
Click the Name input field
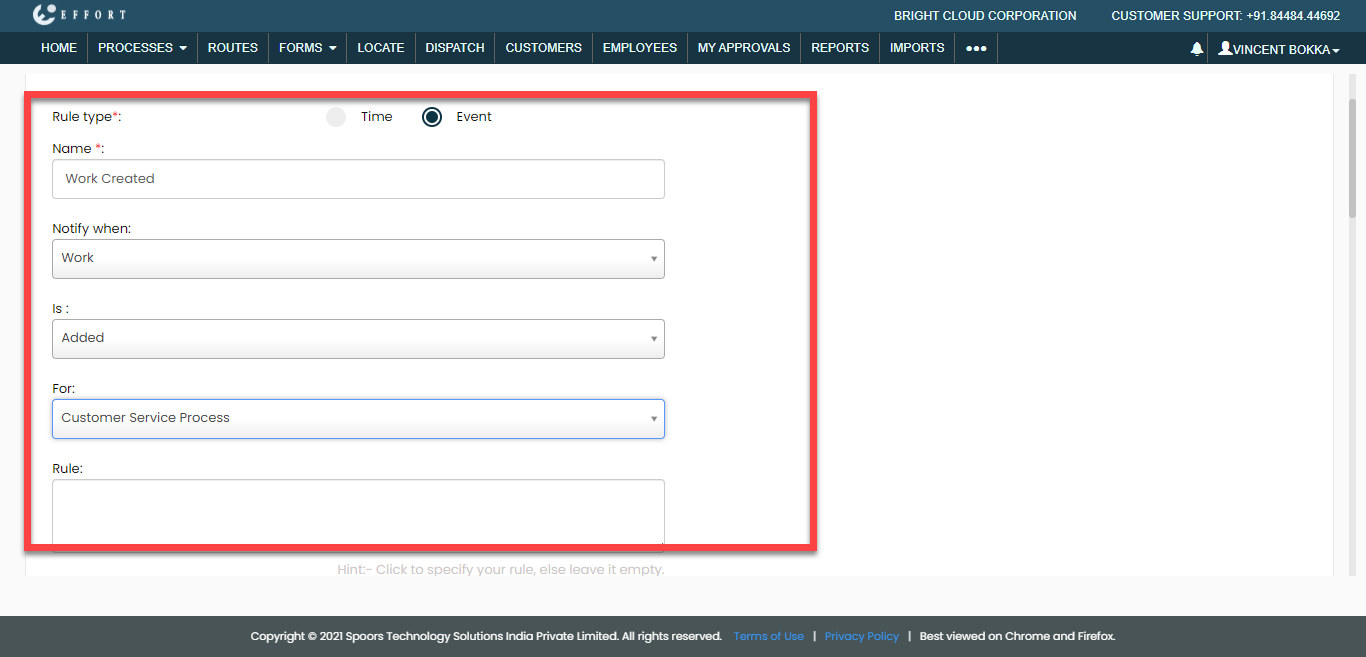358,179
